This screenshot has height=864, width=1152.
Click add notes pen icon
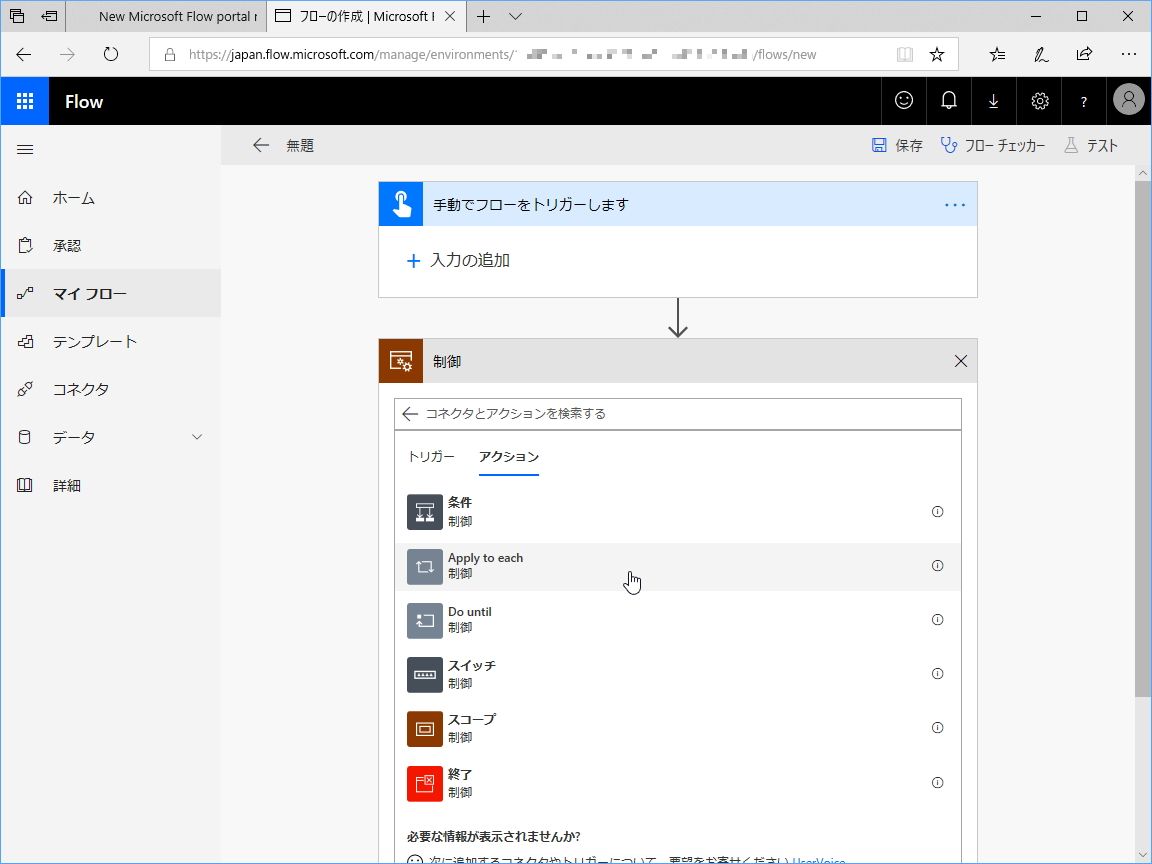point(1040,54)
